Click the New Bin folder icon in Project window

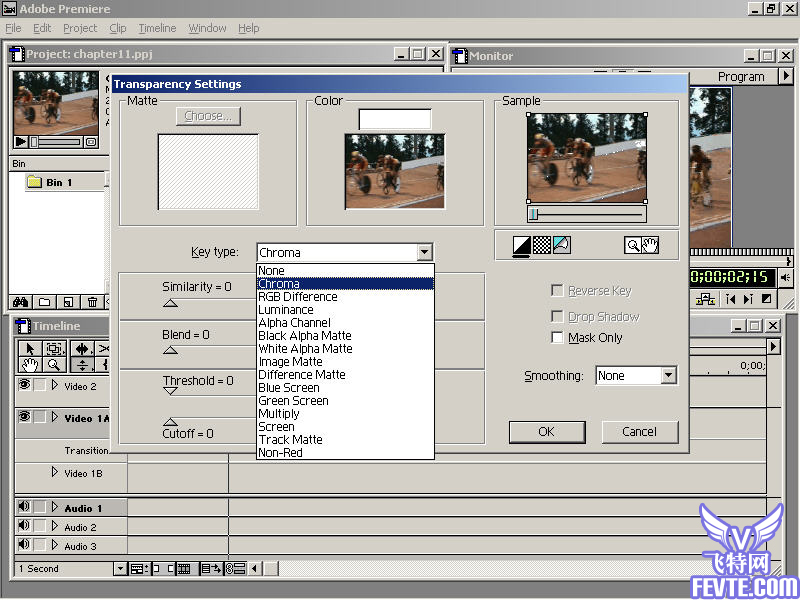[44, 302]
